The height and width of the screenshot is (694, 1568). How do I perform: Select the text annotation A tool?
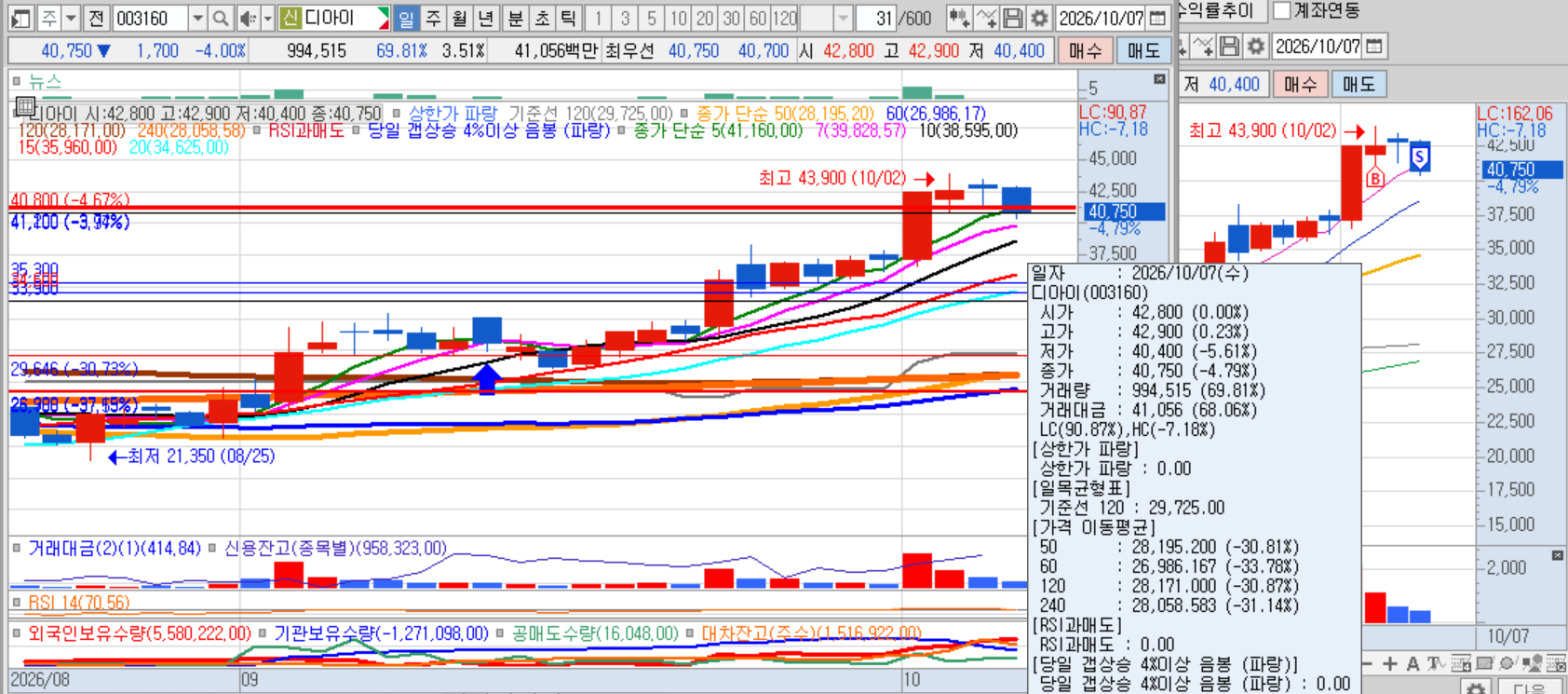(1413, 663)
